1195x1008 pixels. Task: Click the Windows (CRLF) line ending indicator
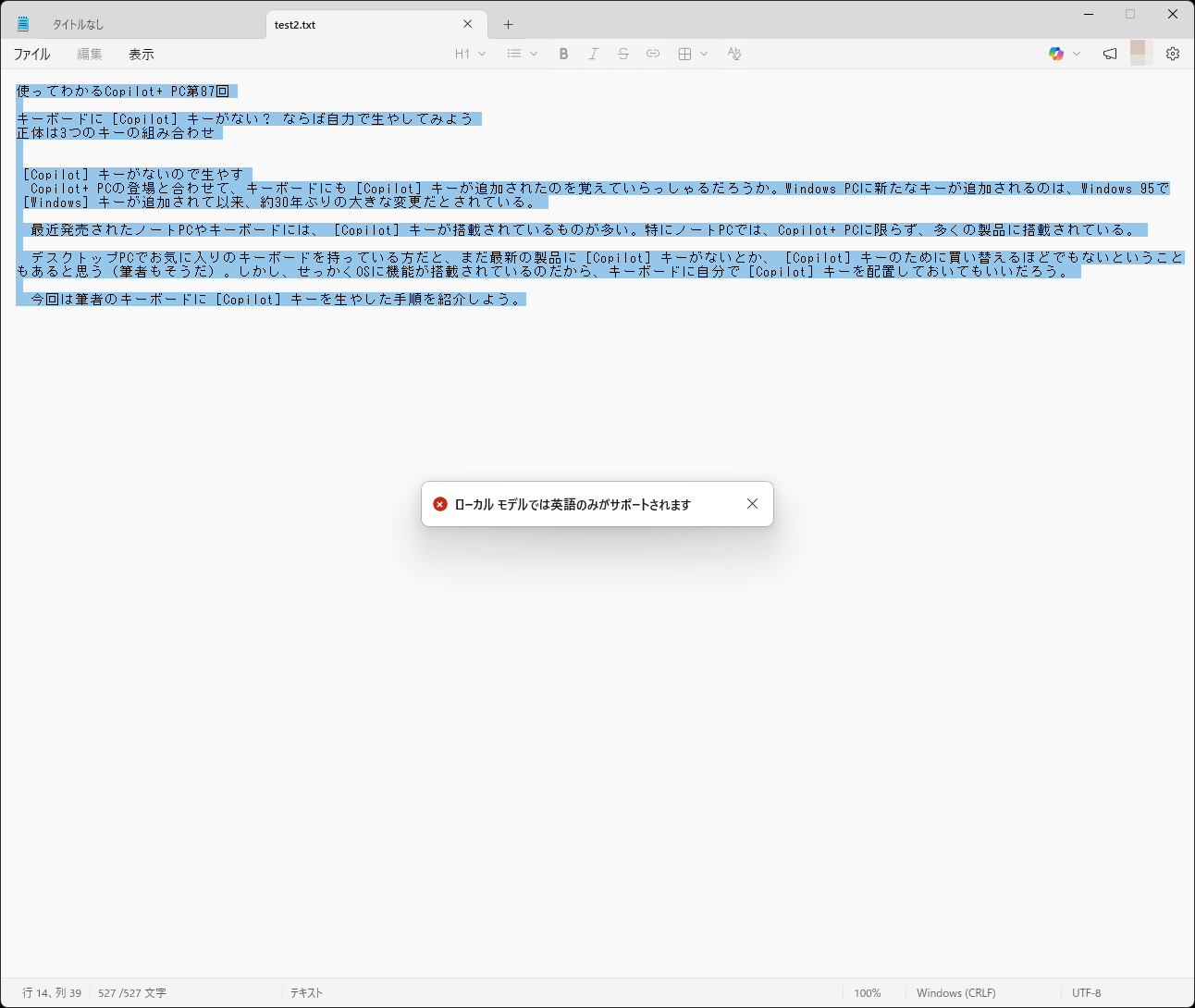point(956,993)
